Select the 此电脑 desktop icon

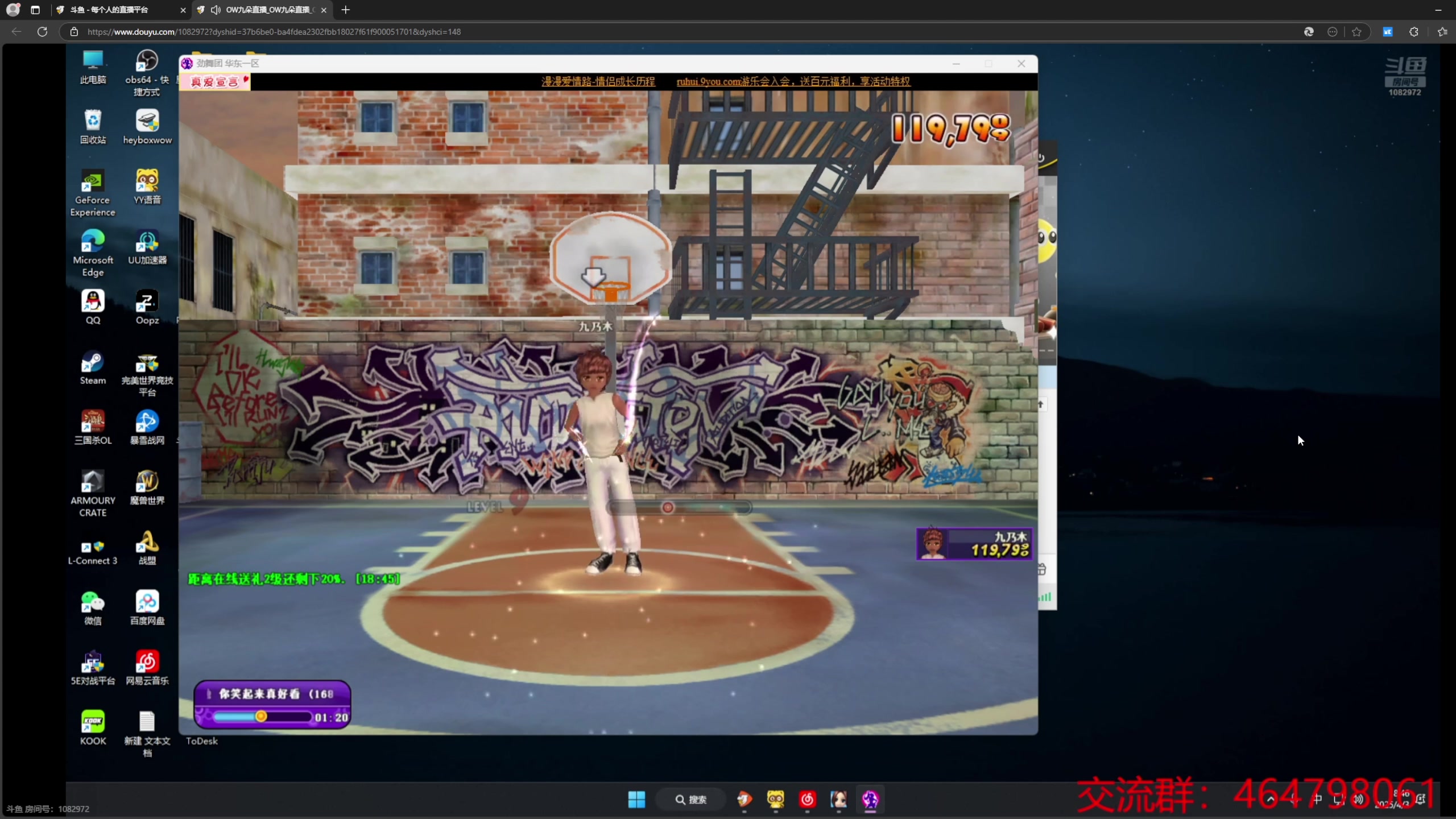point(93,68)
